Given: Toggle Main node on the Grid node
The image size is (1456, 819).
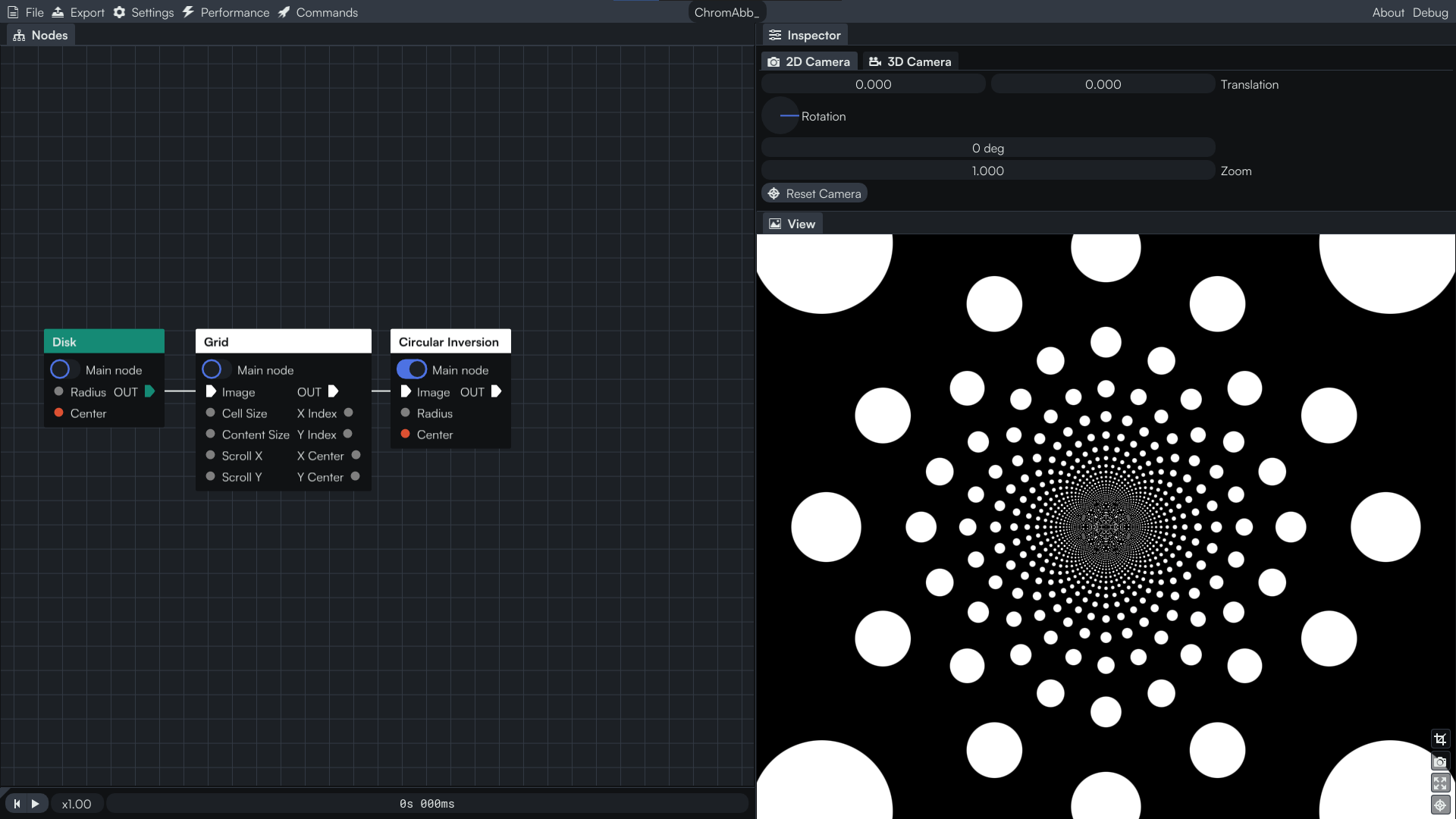Looking at the screenshot, I should click(217, 369).
